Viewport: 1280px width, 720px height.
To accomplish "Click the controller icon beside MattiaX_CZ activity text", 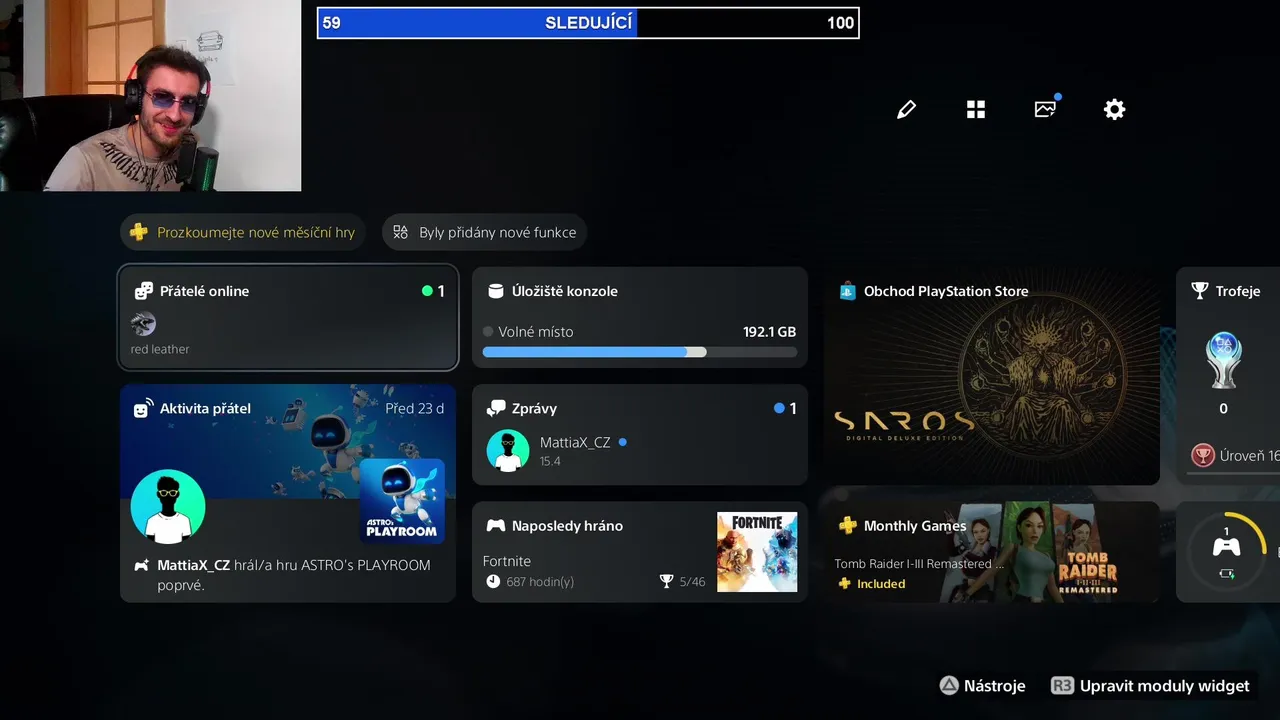I will coord(142,565).
